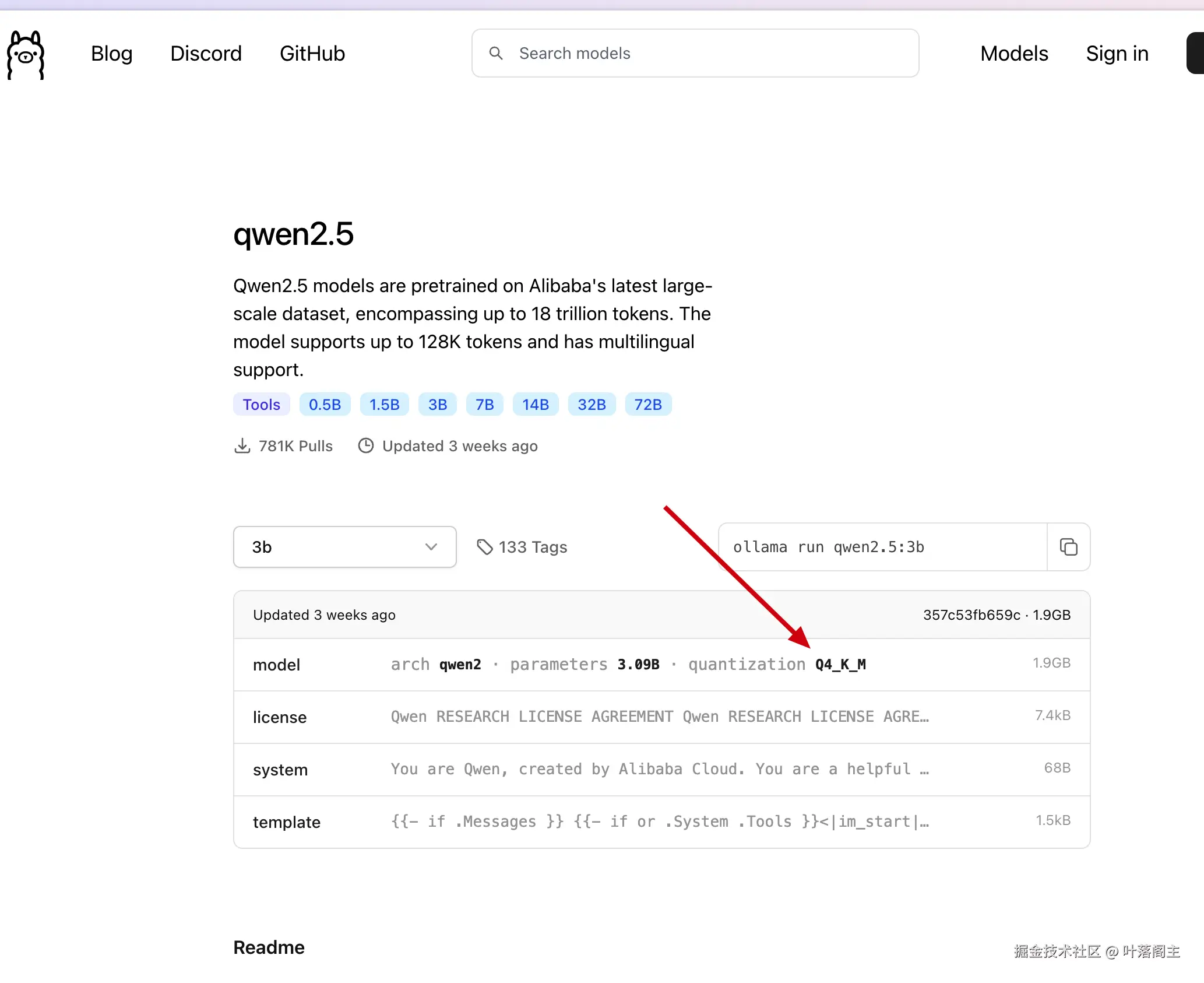Click the tag icon beside 133 Tags
The image size is (1204, 983).
[x=485, y=547]
